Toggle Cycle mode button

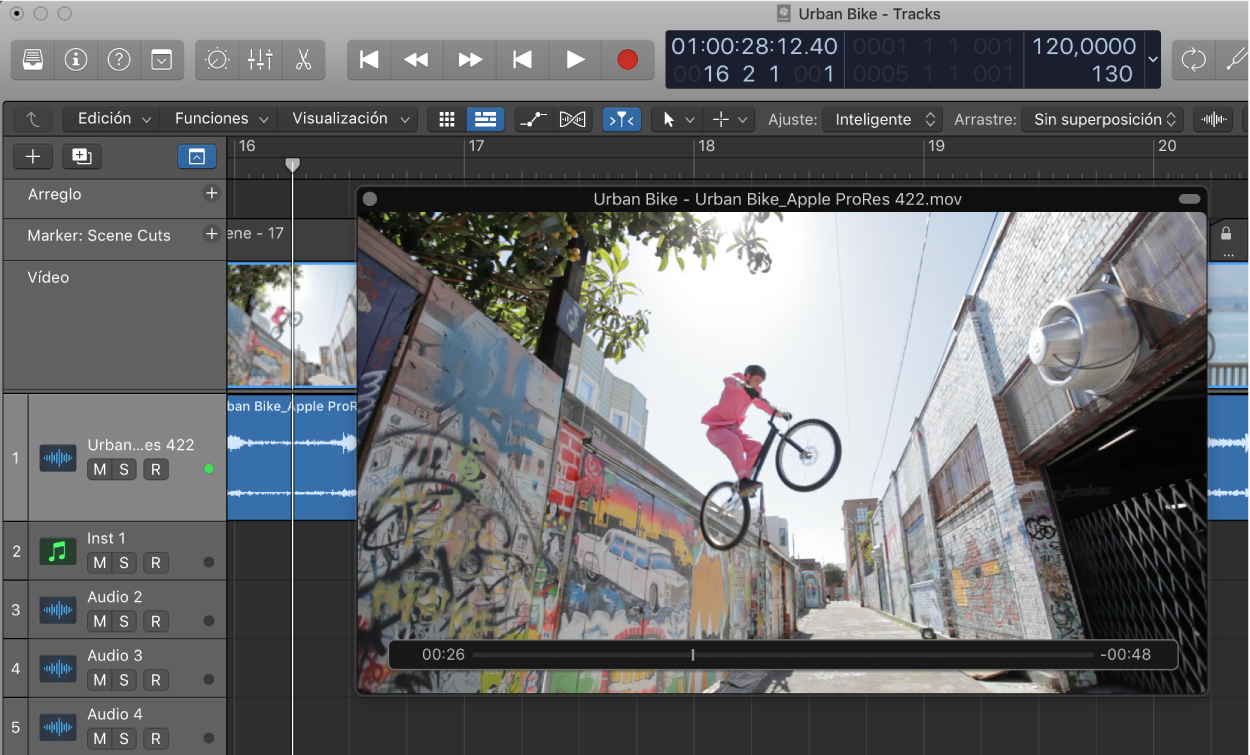coord(1193,60)
